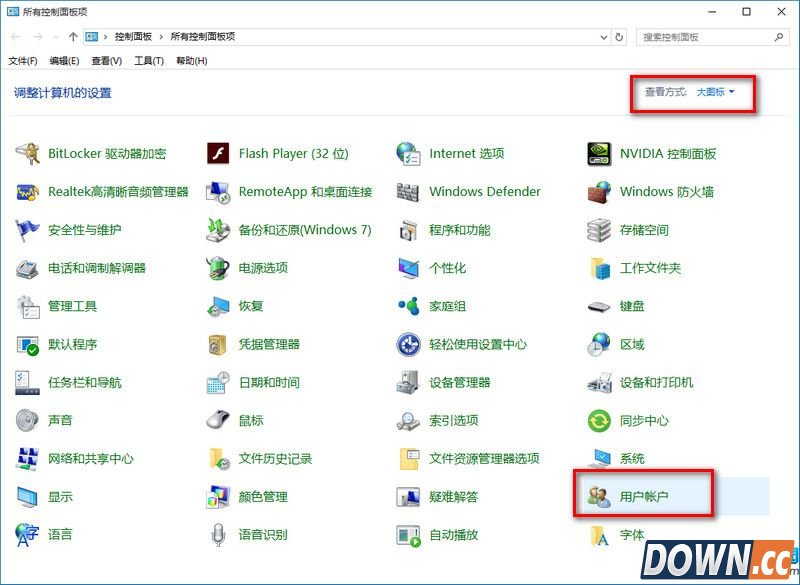Viewport: 800px width, 585px height.
Task: Open 电源选项 settings
Action: (262, 268)
